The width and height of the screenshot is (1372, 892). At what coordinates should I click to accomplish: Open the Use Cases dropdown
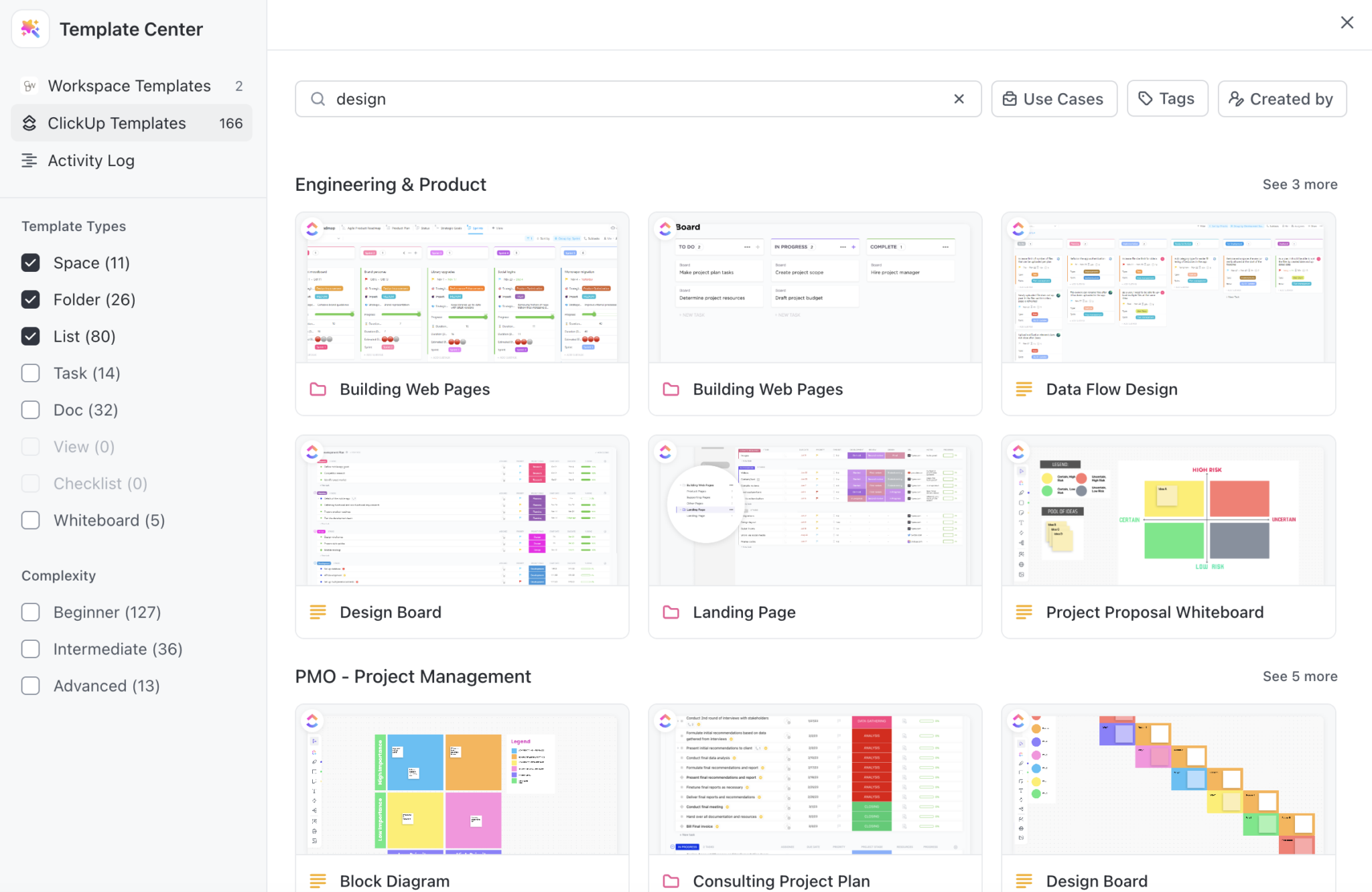pyautogui.click(x=1054, y=98)
